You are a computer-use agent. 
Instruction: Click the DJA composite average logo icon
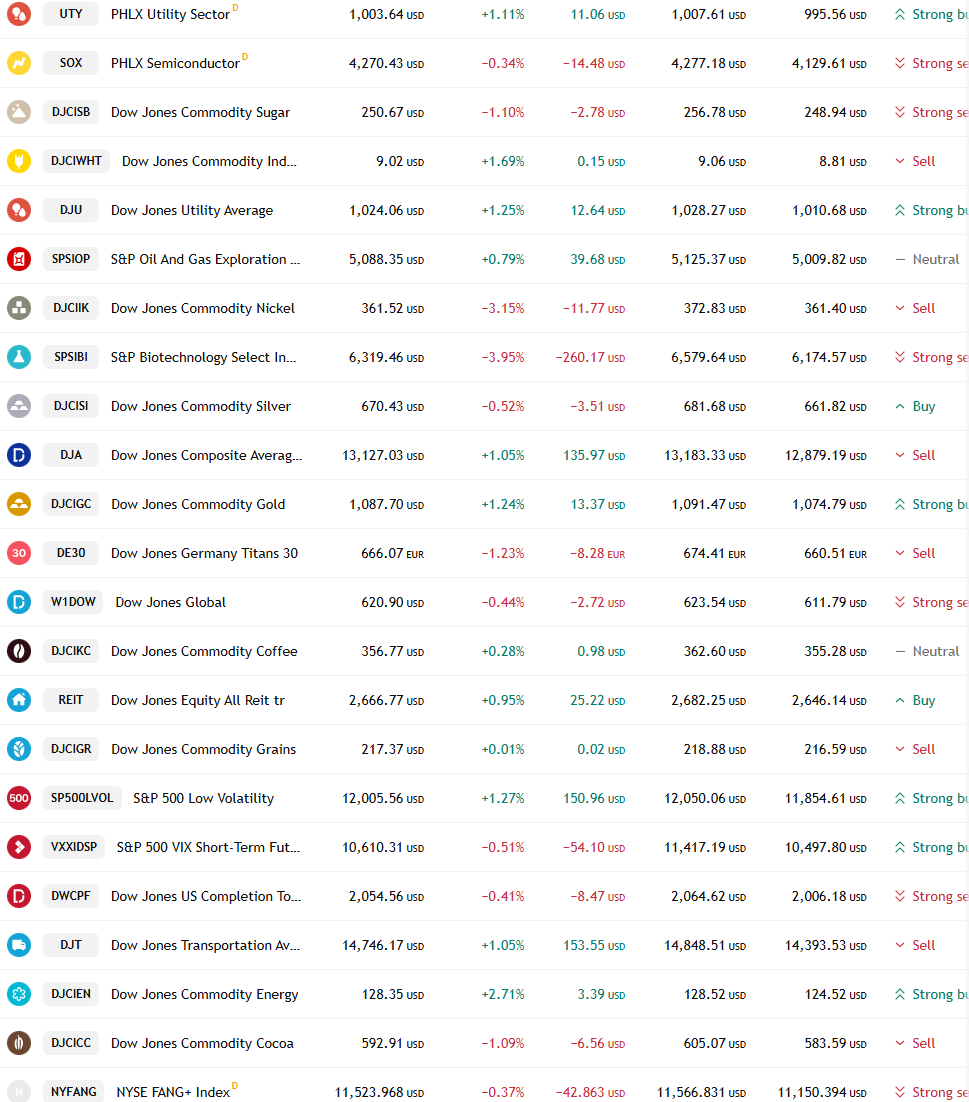[19, 455]
